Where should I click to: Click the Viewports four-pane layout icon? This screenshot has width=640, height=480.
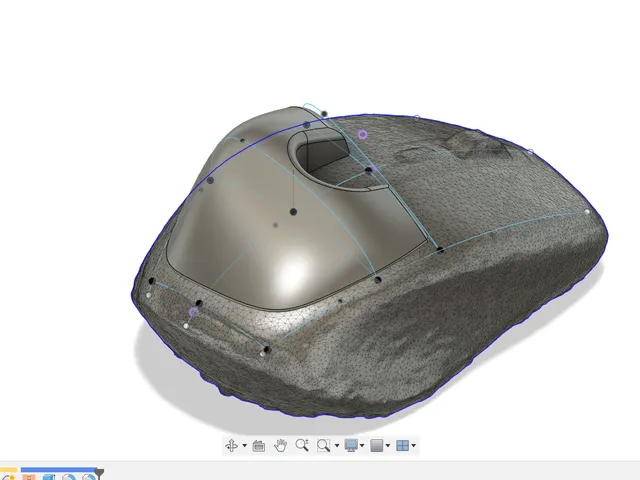point(402,445)
